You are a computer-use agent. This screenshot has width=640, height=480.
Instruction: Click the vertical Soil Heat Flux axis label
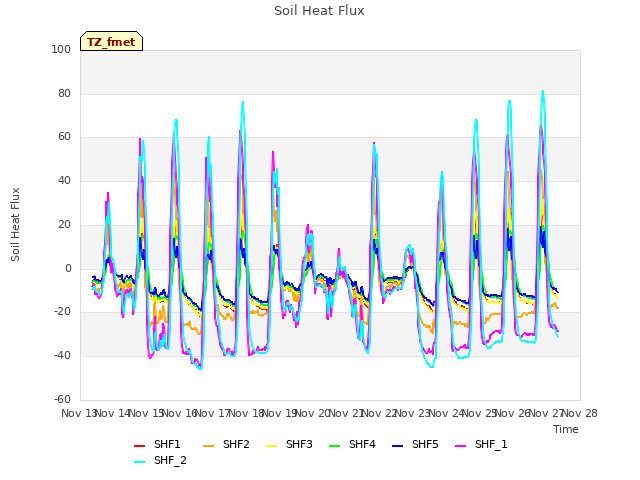tap(15, 224)
